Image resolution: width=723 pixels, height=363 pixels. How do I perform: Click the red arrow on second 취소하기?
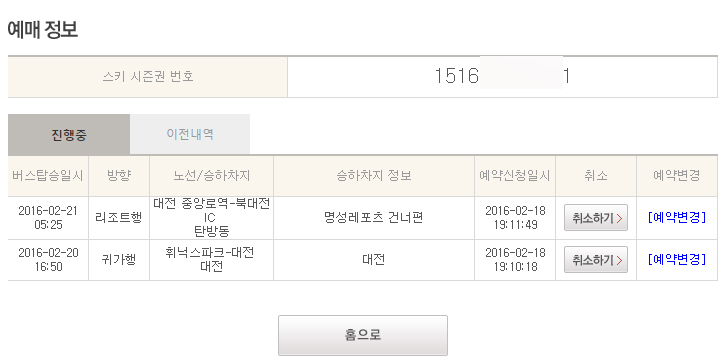pos(619,260)
